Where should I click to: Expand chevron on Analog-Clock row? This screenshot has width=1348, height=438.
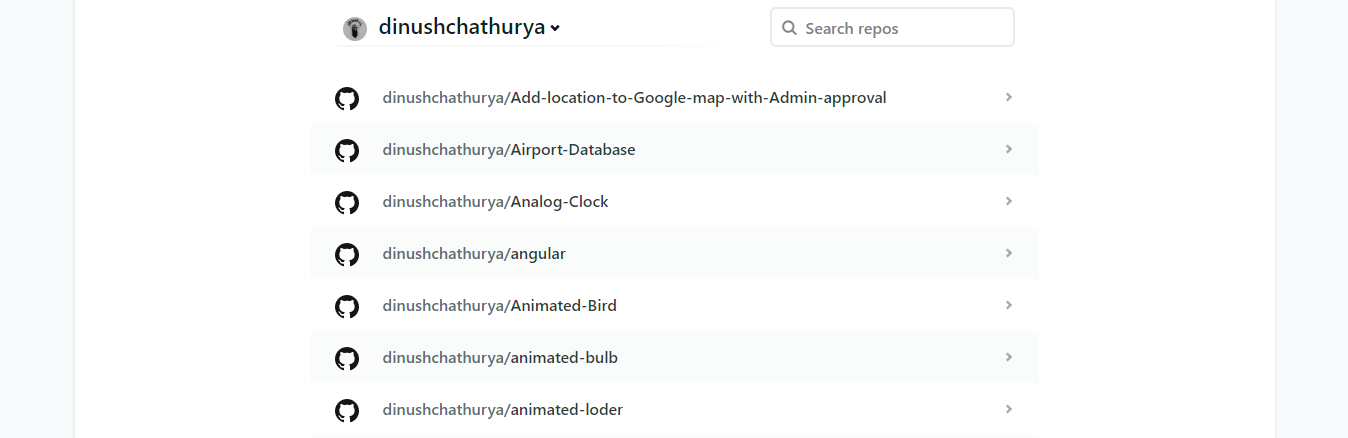click(x=1009, y=201)
